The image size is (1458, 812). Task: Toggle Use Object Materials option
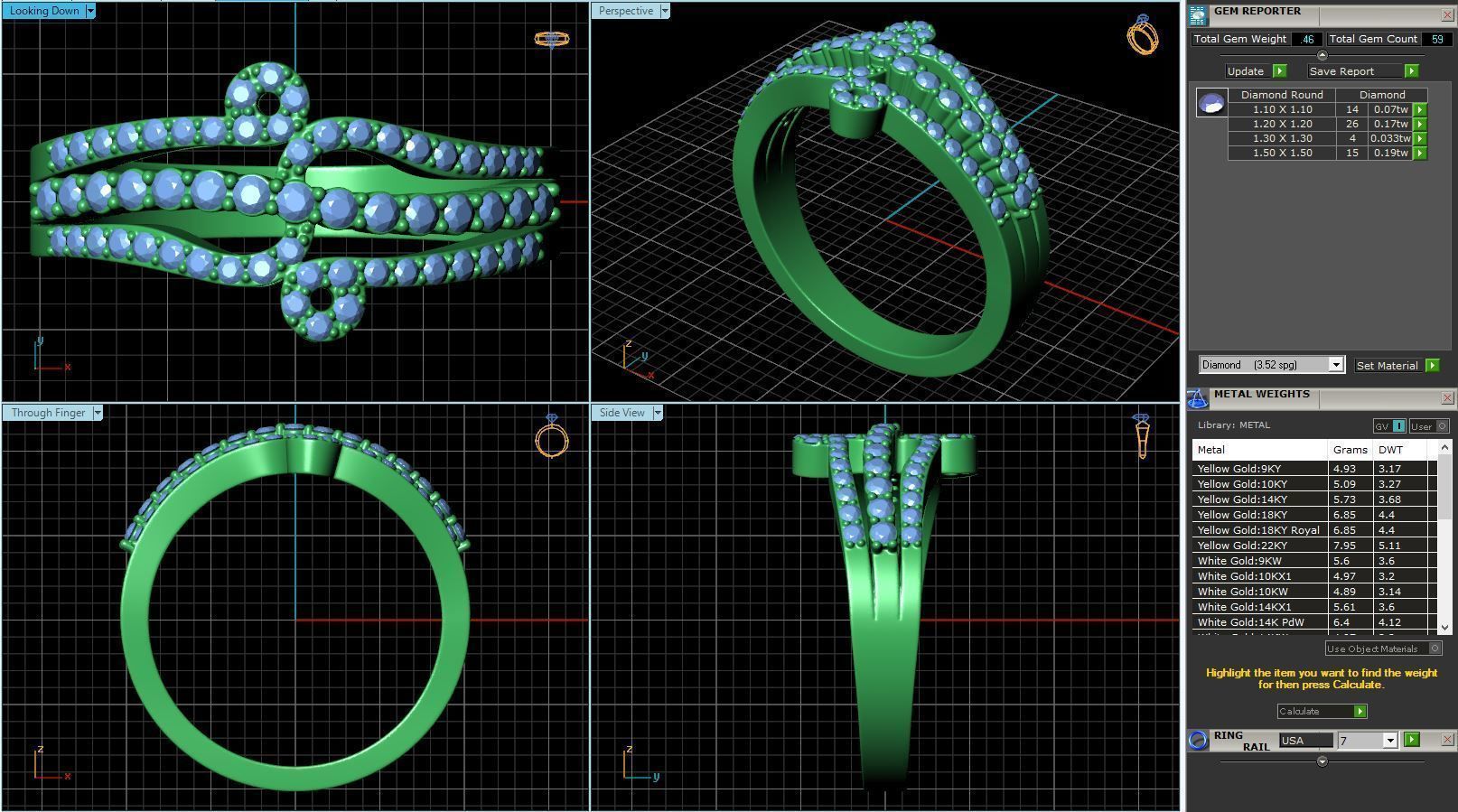tap(1383, 649)
